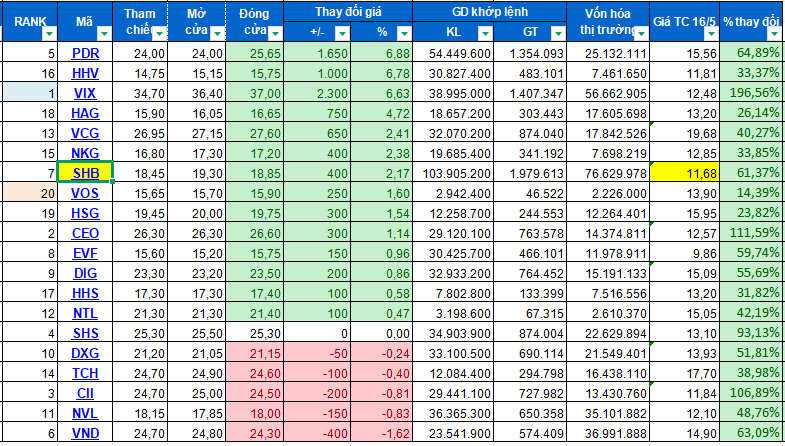
Task: Open the VOS ticker link
Action: coord(85,193)
